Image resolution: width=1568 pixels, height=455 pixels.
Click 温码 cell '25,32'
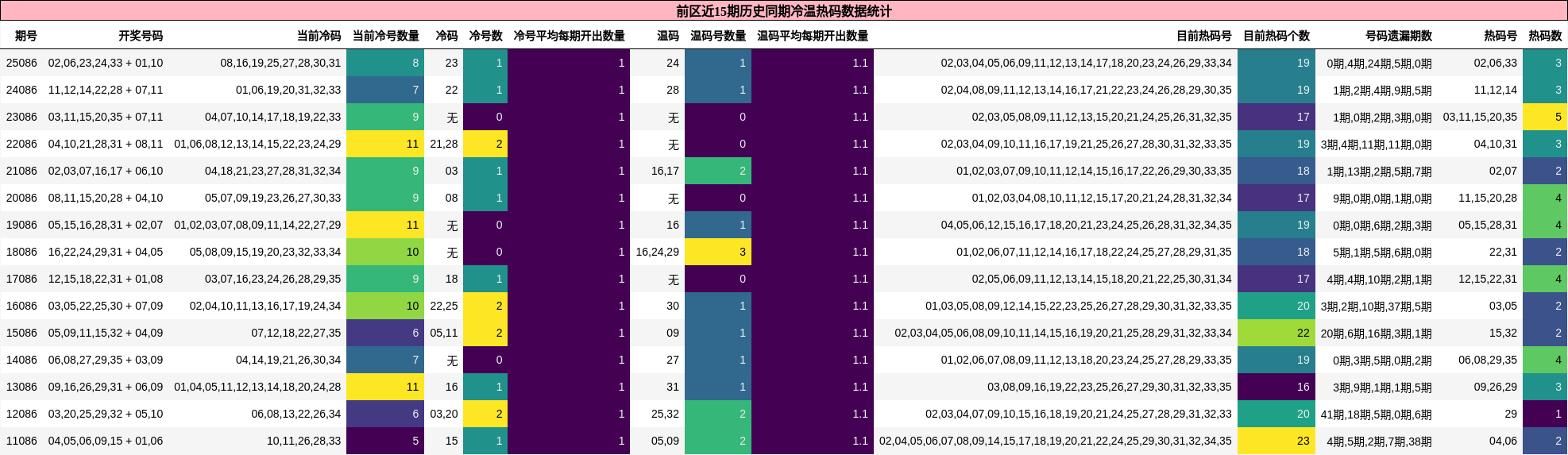(x=665, y=414)
